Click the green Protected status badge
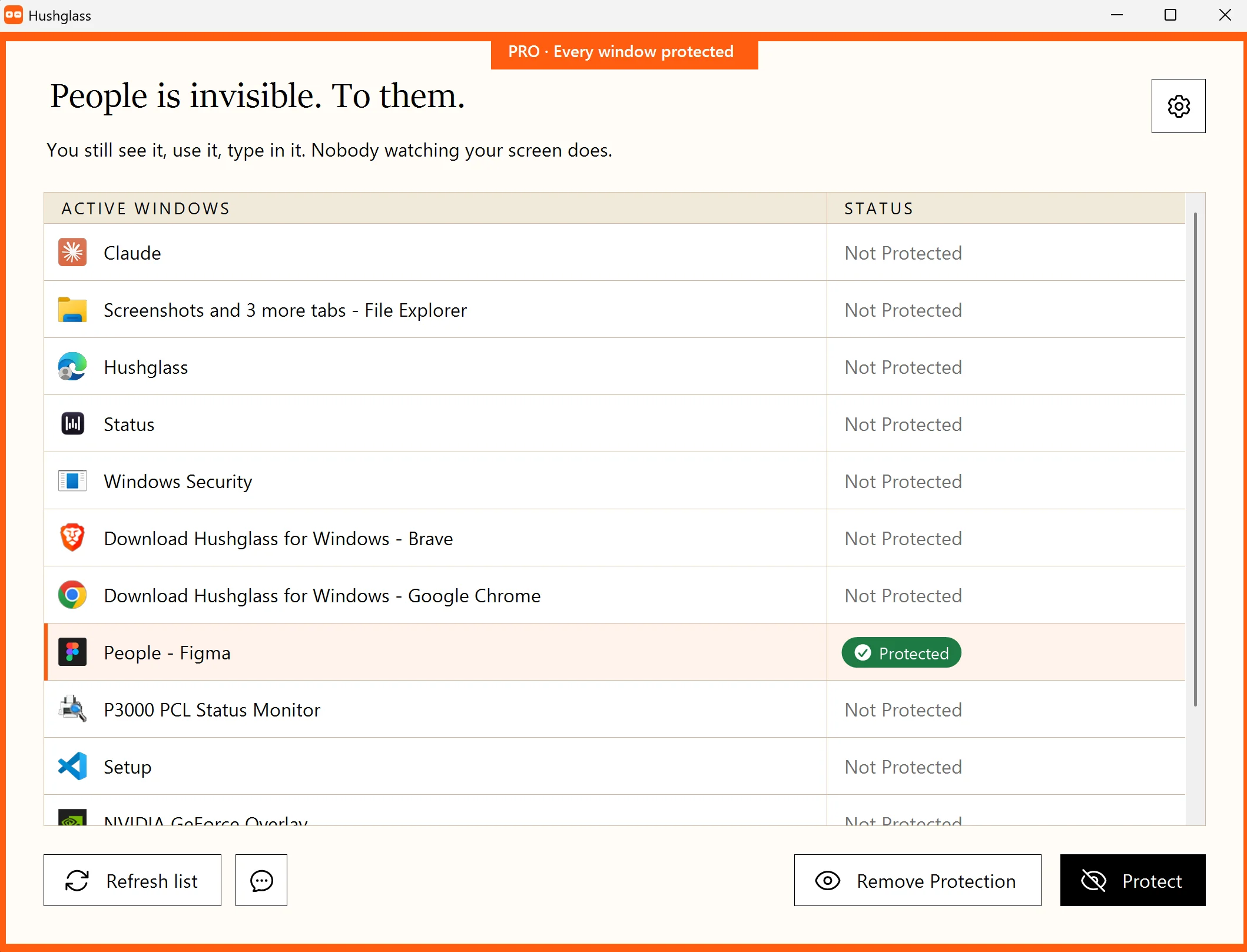The image size is (1247, 952). point(901,653)
